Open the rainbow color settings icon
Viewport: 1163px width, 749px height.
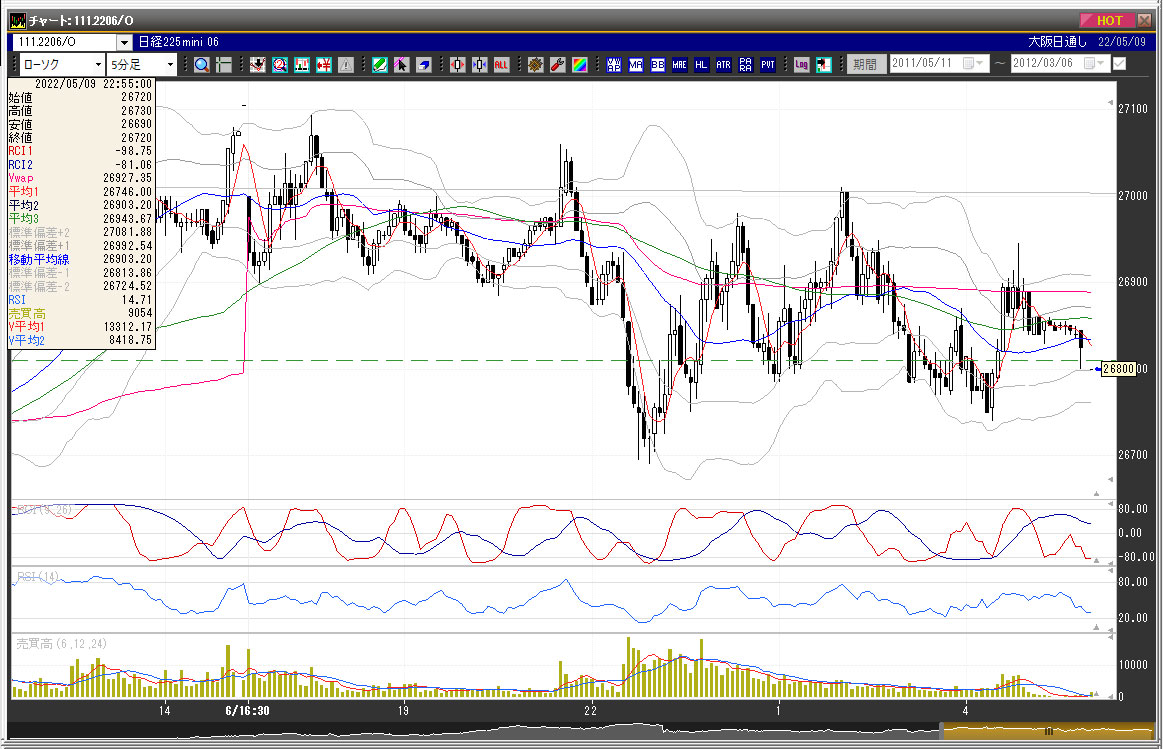pyautogui.click(x=580, y=65)
